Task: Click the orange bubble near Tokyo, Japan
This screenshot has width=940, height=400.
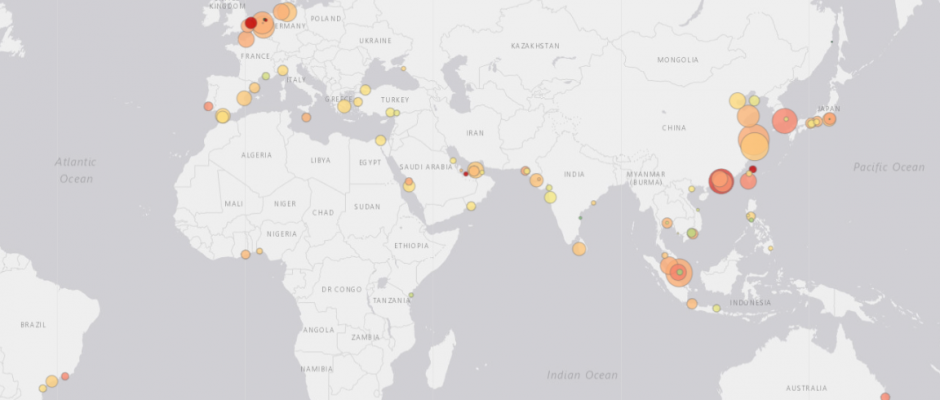Action: point(829,119)
